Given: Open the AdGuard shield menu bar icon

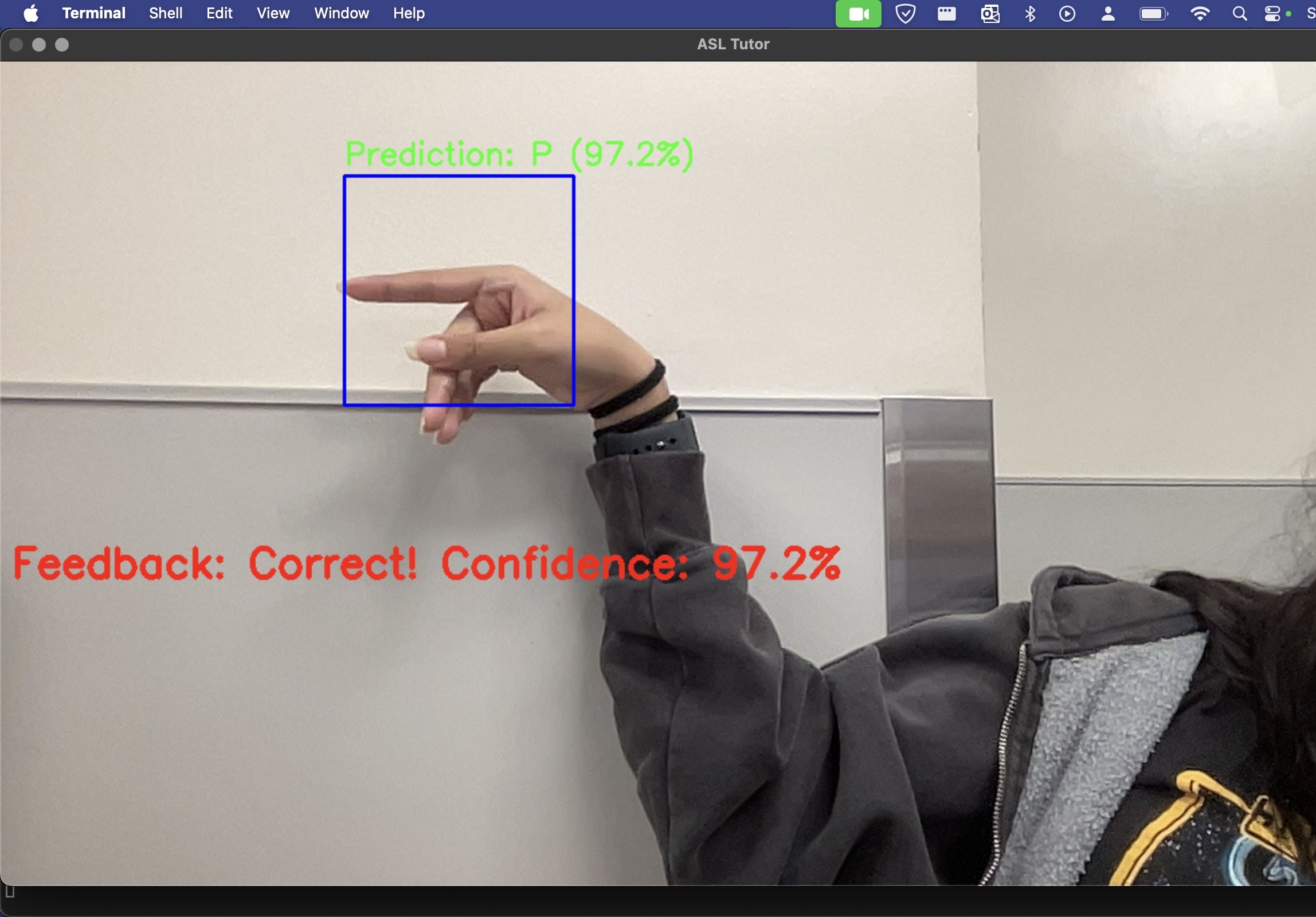Looking at the screenshot, I should [x=905, y=14].
